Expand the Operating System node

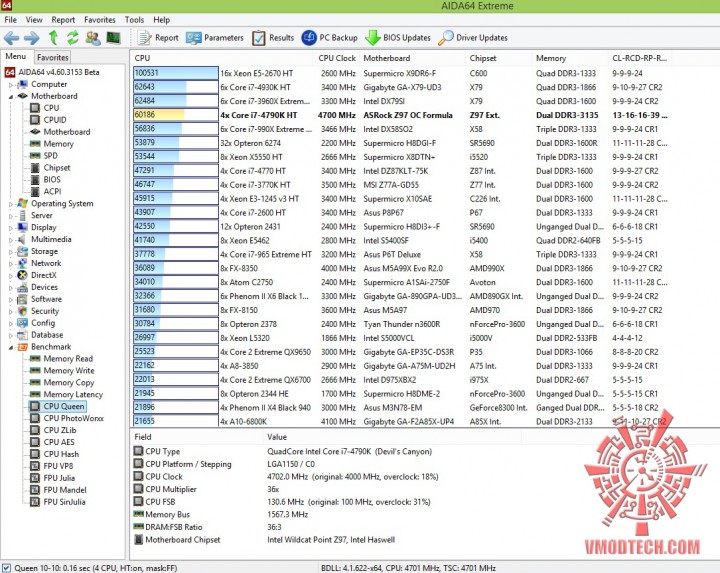click(x=11, y=204)
